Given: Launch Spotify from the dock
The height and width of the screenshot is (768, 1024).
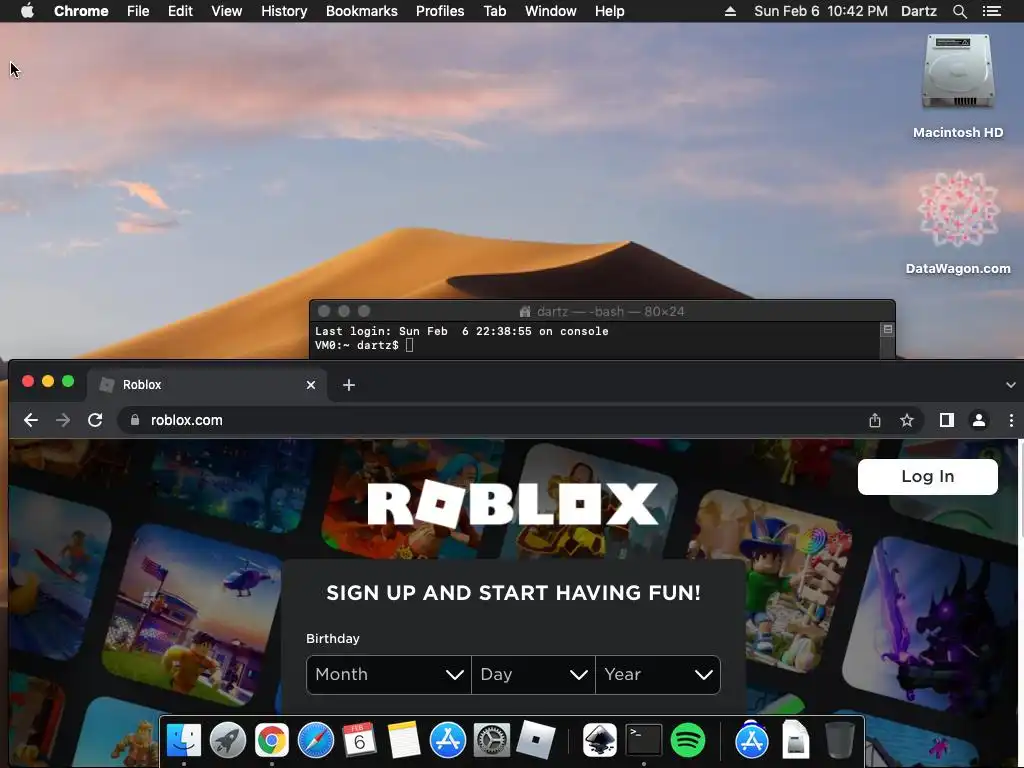Looking at the screenshot, I should [x=688, y=740].
